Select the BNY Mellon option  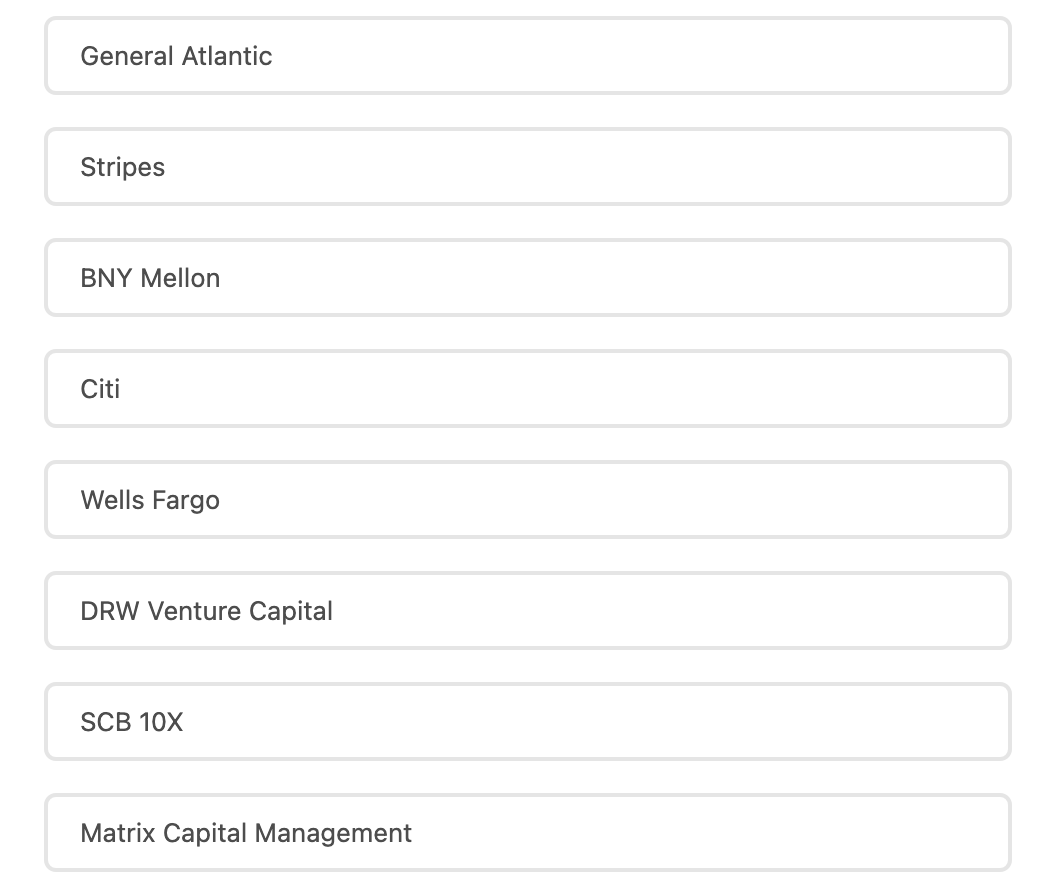click(x=527, y=278)
